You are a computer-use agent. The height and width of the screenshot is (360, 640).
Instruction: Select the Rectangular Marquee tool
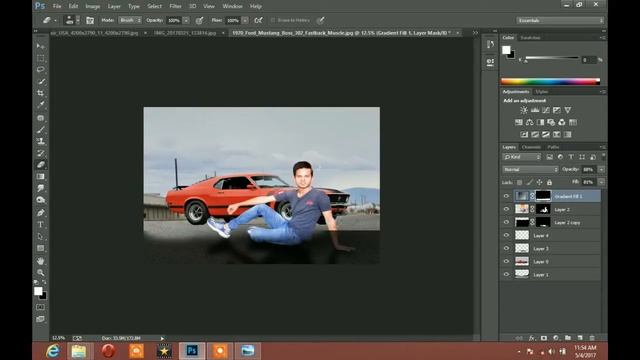tap(40, 58)
